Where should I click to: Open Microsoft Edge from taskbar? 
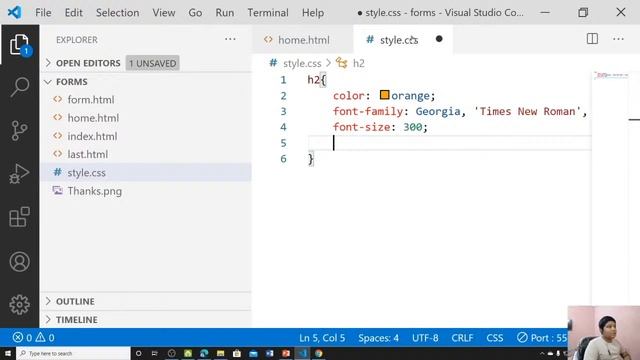click(204, 353)
